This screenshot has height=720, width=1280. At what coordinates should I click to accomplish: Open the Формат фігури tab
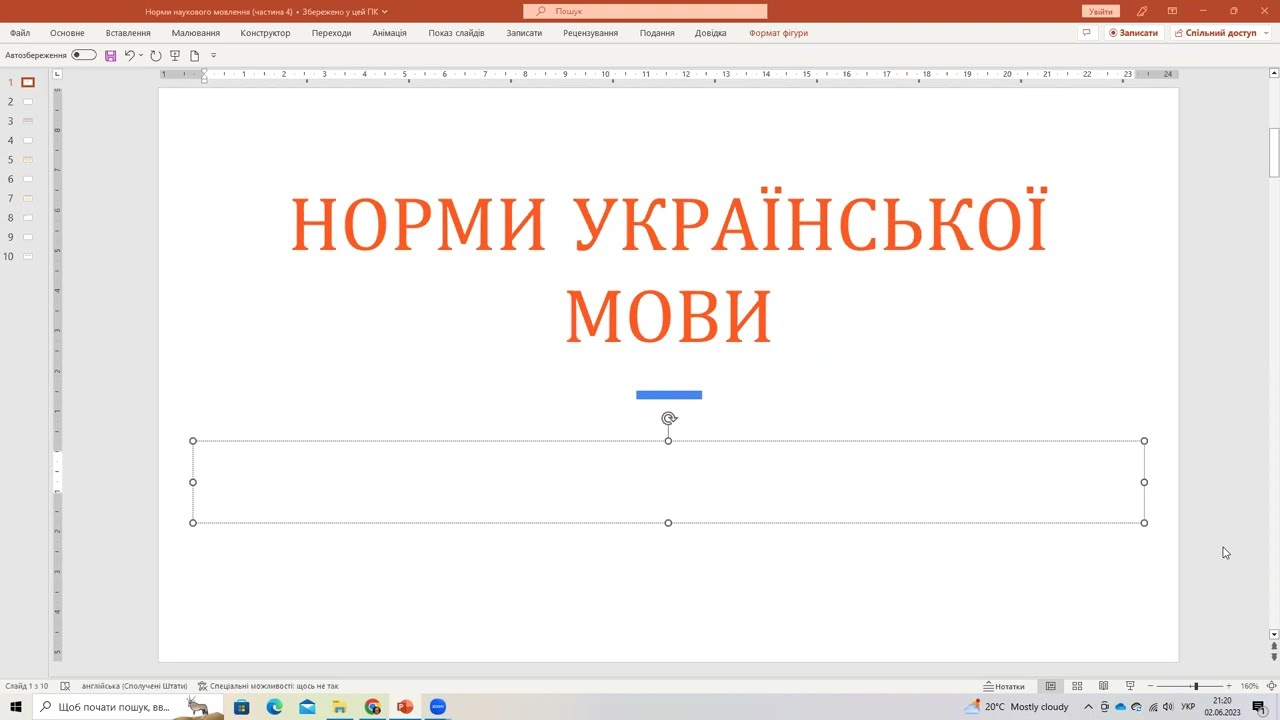pyautogui.click(x=778, y=33)
